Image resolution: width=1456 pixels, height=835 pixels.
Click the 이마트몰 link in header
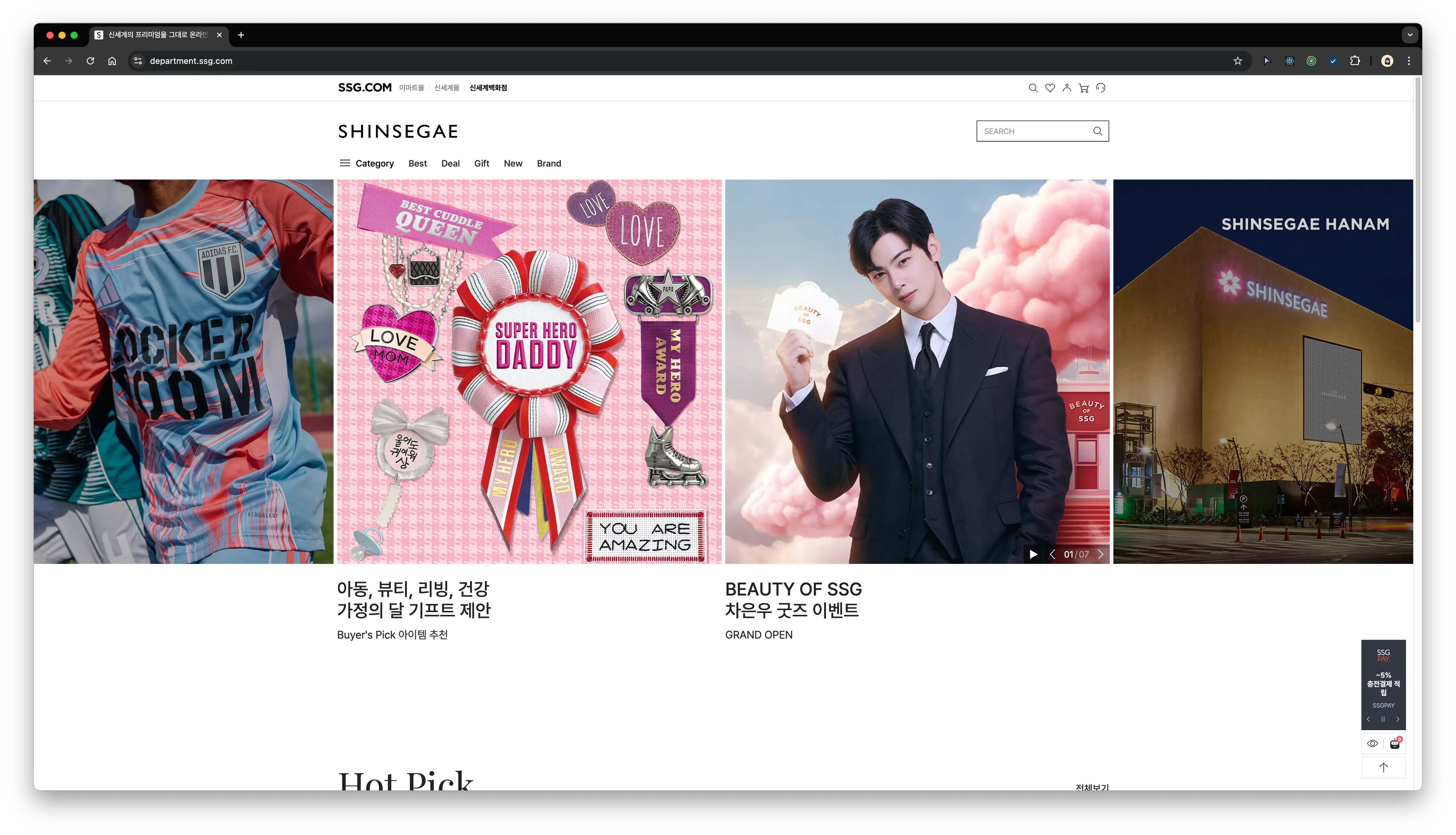(x=411, y=88)
